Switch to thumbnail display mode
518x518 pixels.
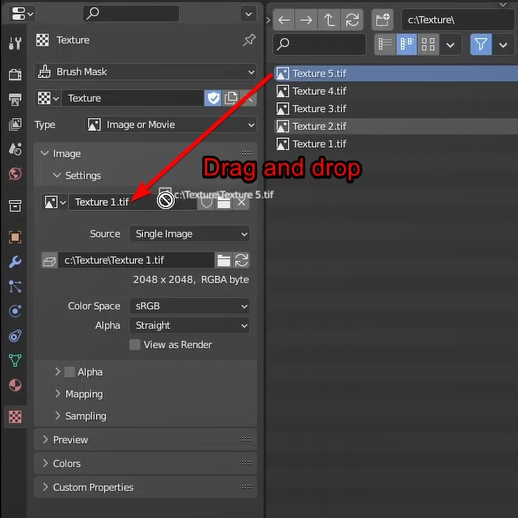pyautogui.click(x=428, y=44)
